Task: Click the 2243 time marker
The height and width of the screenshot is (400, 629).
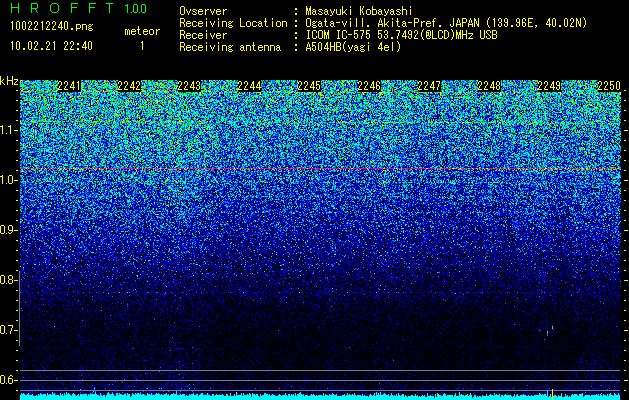Action: [189, 86]
